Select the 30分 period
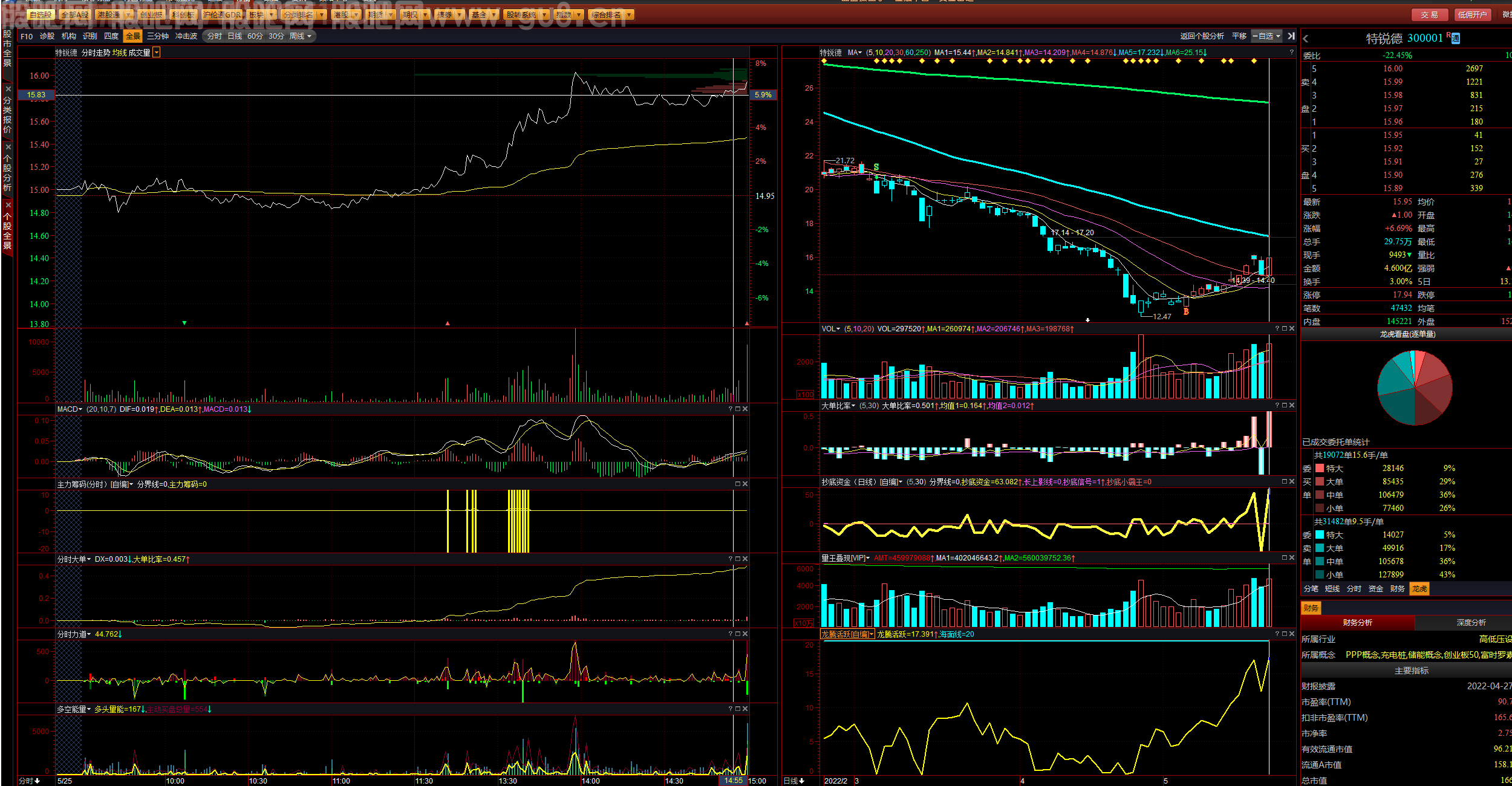This screenshot has width=1512, height=786. click(276, 36)
